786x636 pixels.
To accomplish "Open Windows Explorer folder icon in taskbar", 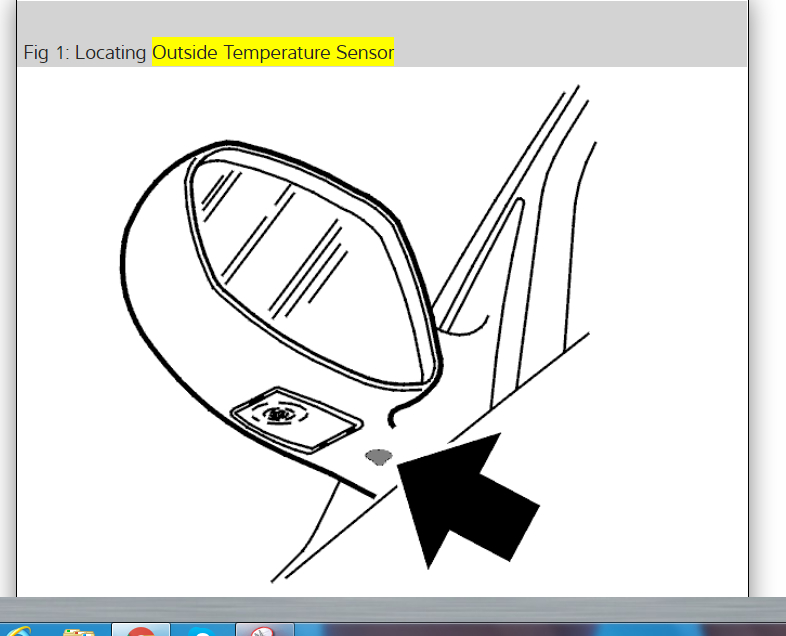I will click(79, 631).
